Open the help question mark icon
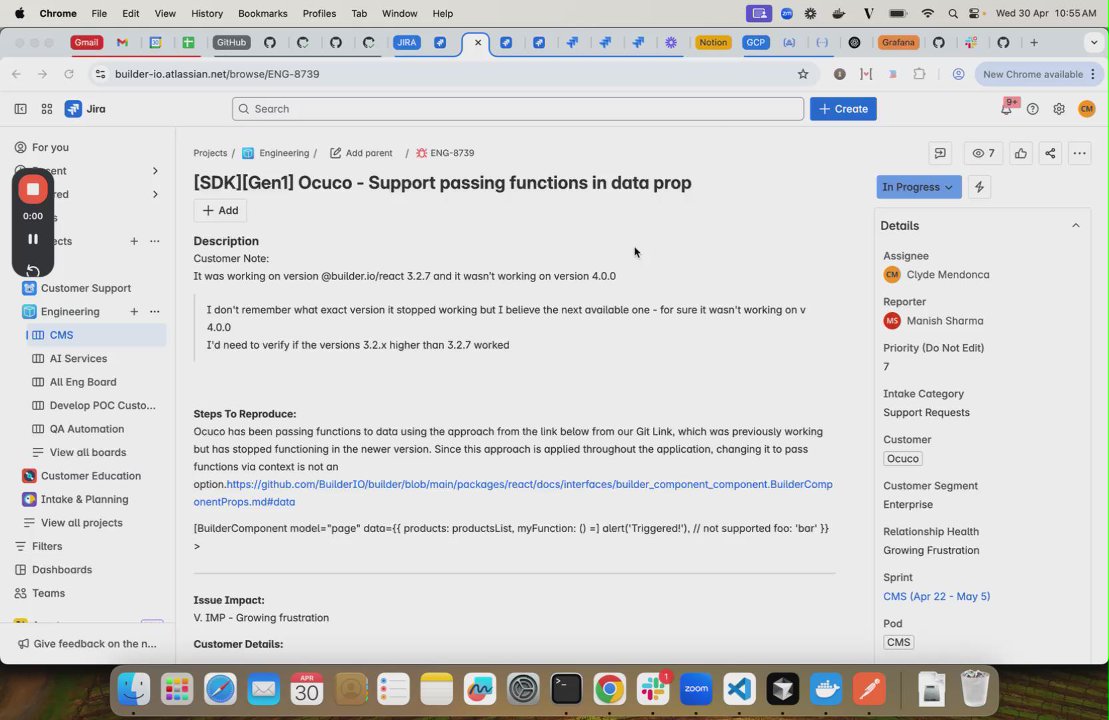This screenshot has width=1109, height=720. tap(1033, 109)
